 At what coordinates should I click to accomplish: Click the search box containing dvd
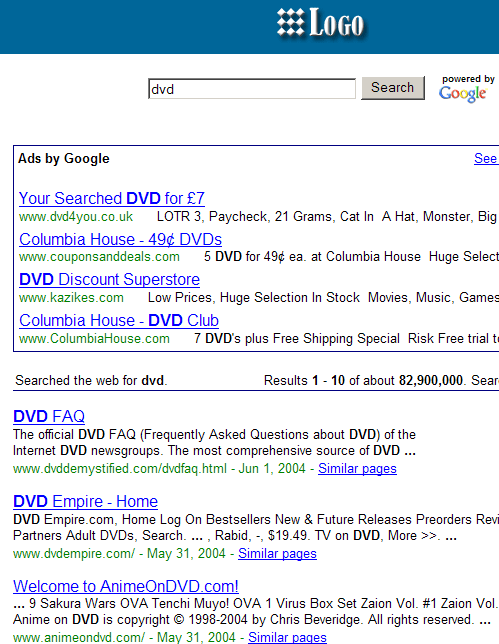pyautogui.click(x=252, y=89)
